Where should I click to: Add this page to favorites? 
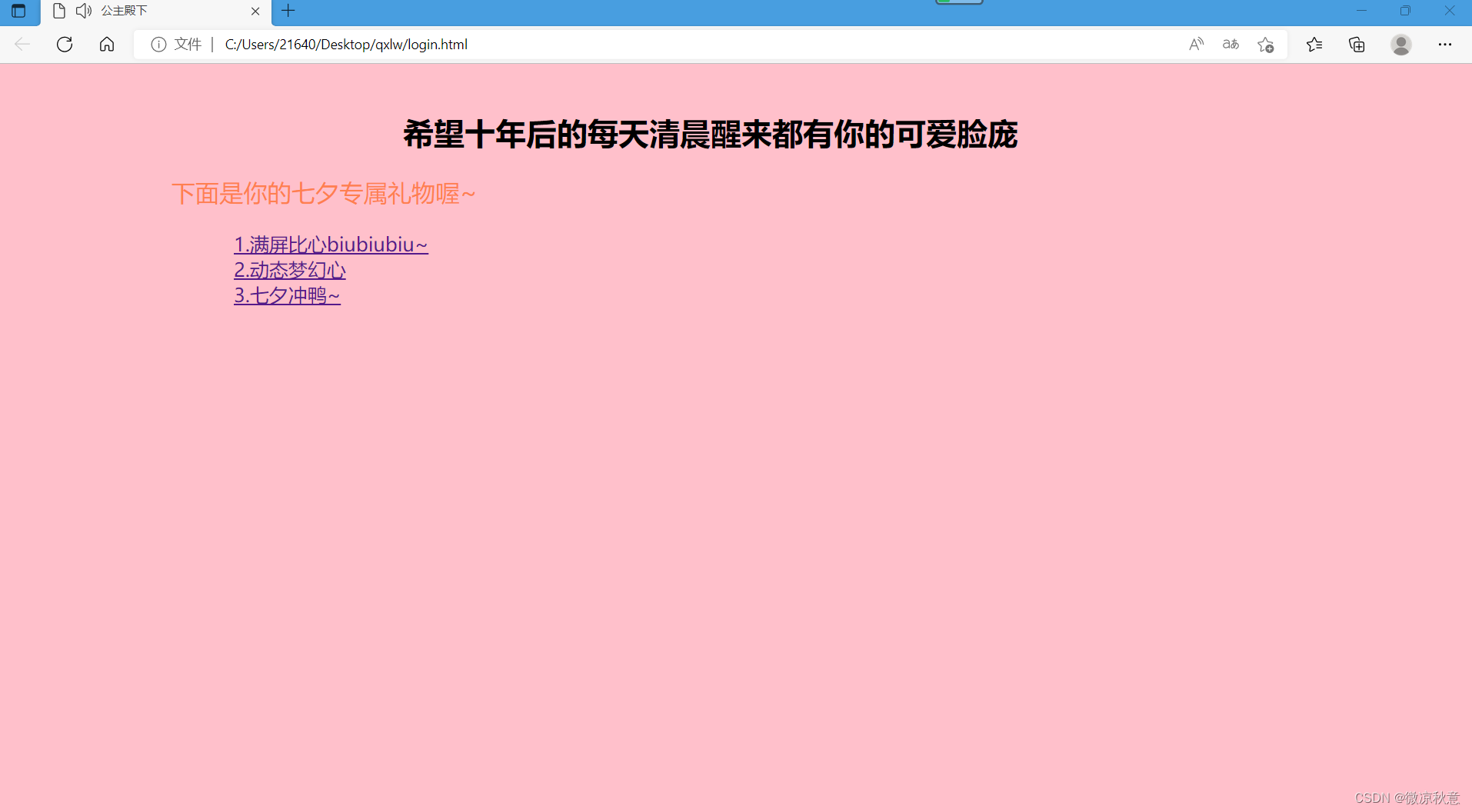click(1266, 45)
